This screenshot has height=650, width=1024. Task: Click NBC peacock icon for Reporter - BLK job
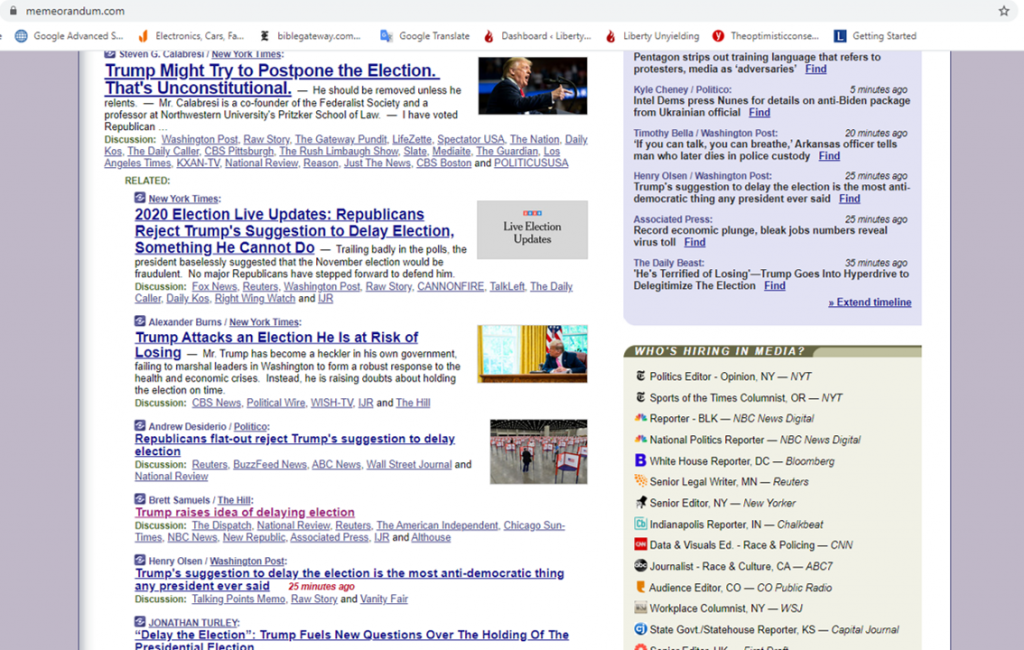pos(641,417)
